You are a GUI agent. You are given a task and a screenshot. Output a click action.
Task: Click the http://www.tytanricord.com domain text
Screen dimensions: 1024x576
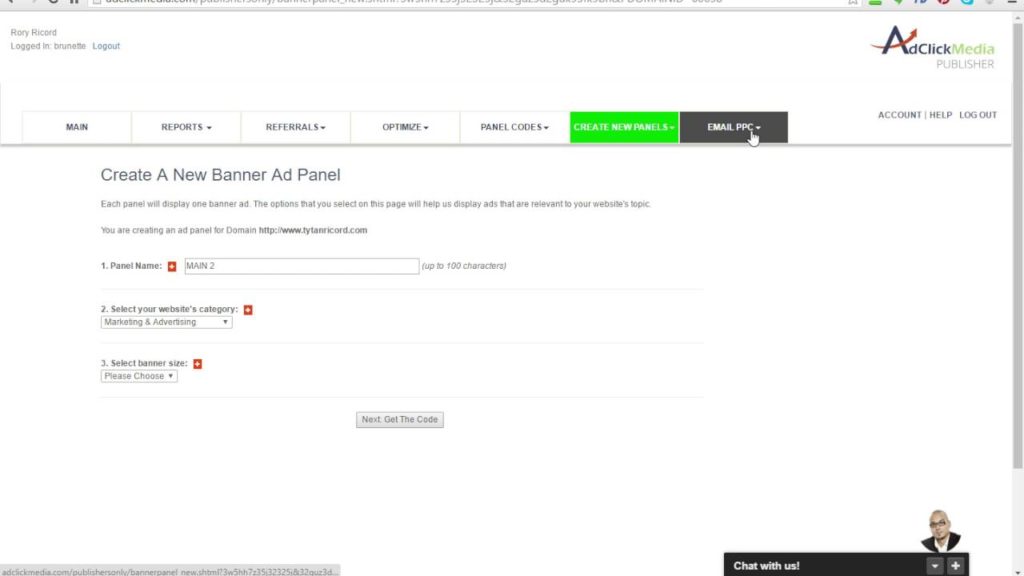313,231
